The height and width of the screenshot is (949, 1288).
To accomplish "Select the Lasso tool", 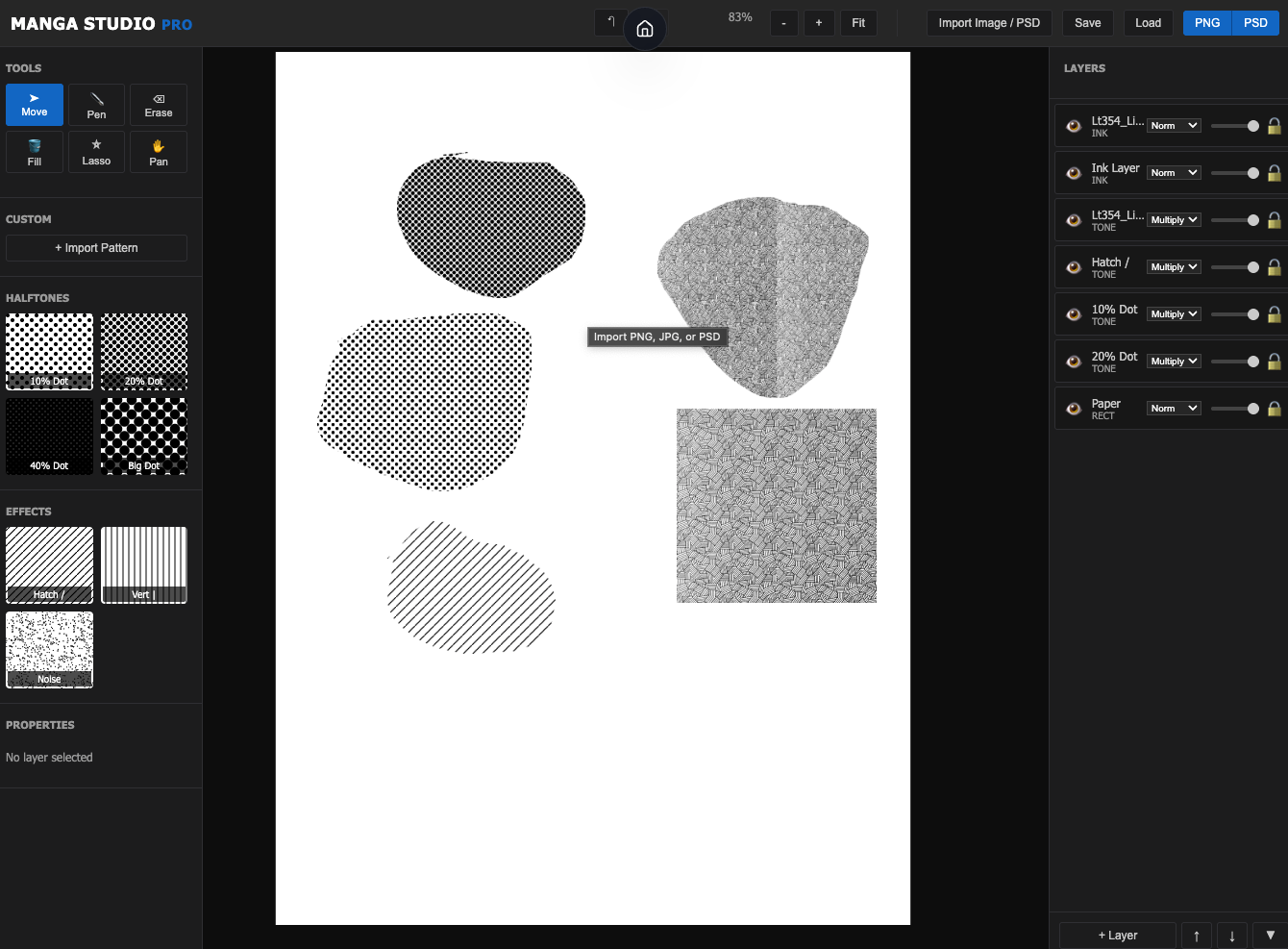I will (96, 152).
